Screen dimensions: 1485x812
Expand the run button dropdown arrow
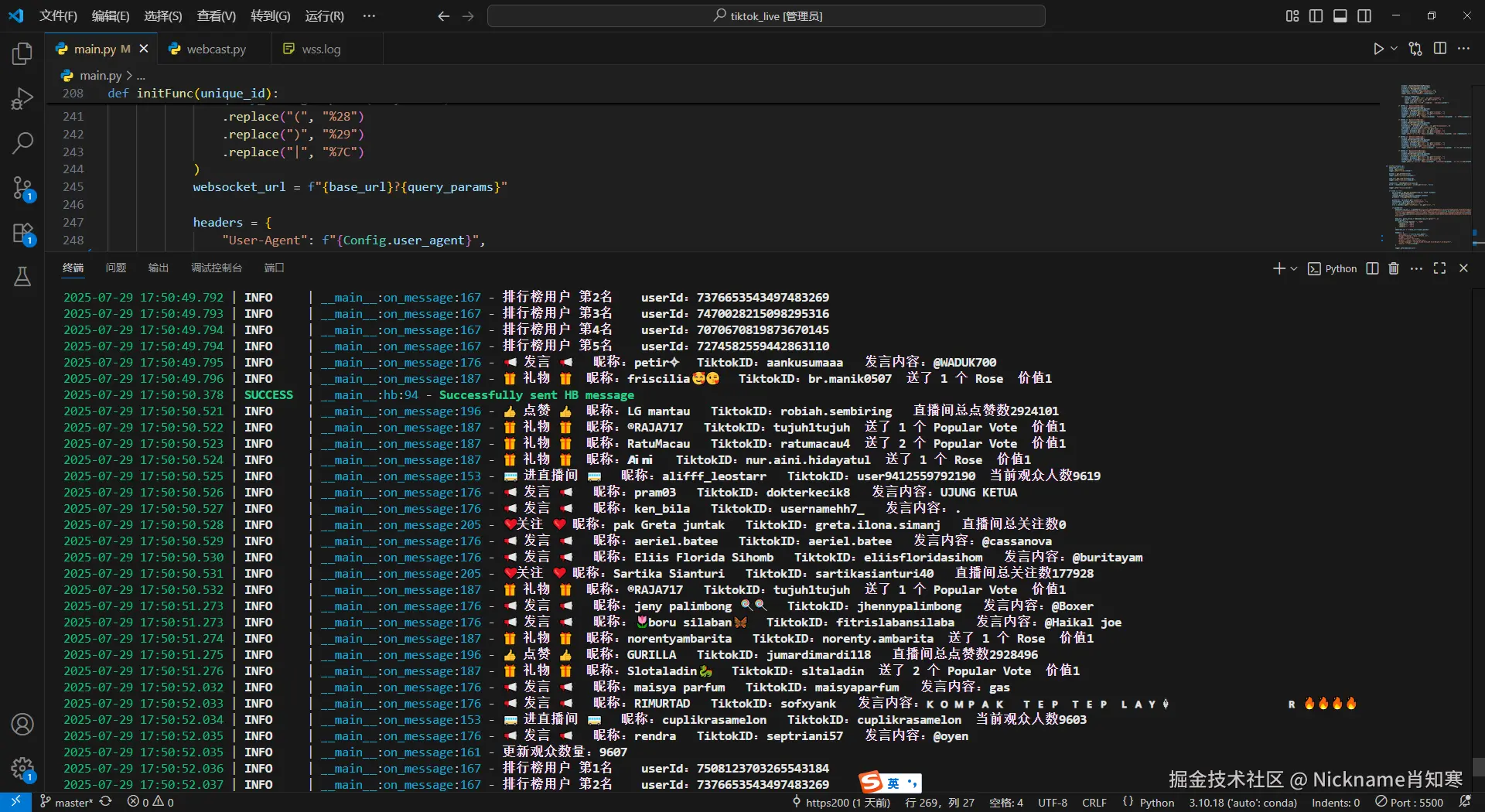[x=1395, y=49]
